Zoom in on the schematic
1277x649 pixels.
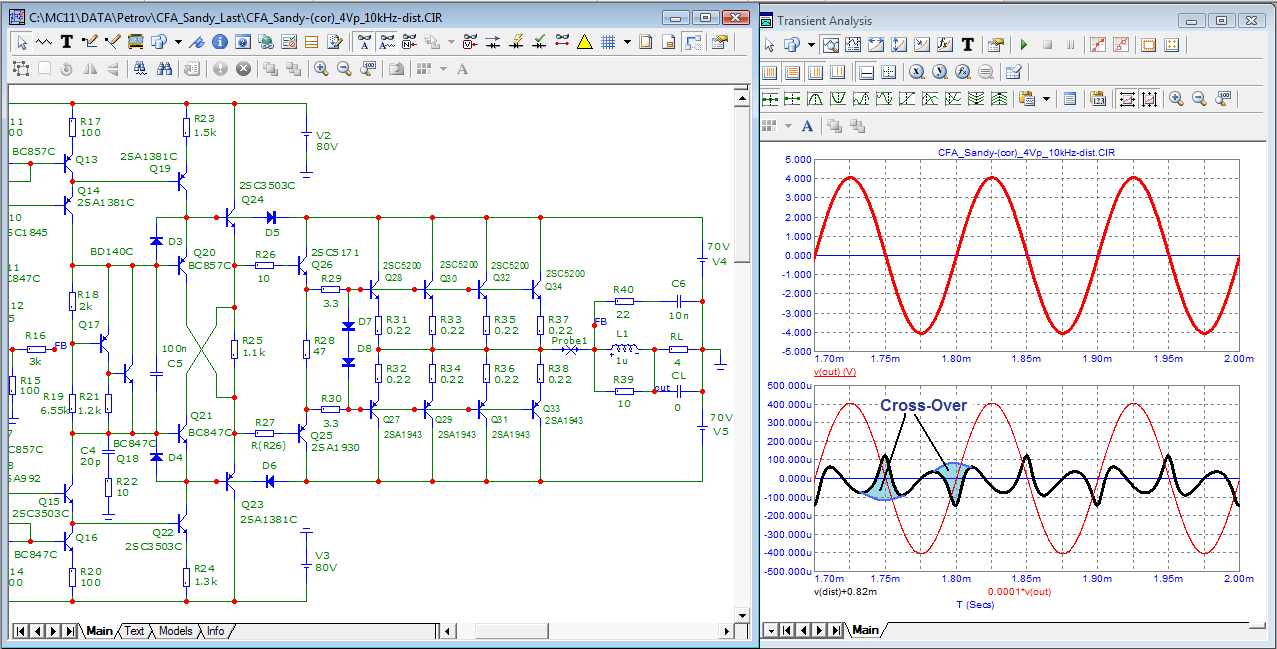321,69
